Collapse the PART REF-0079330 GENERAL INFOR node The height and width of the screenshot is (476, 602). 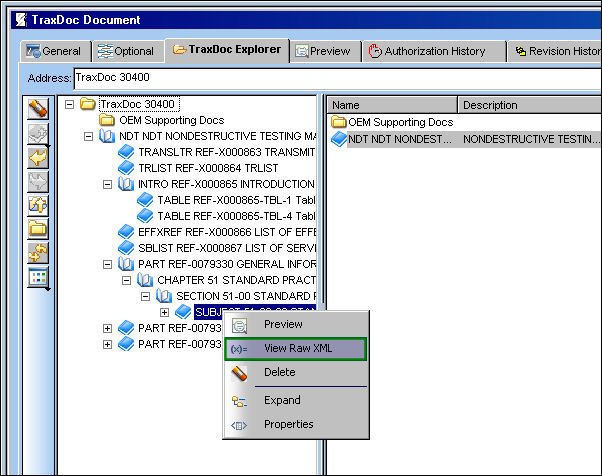(108, 264)
